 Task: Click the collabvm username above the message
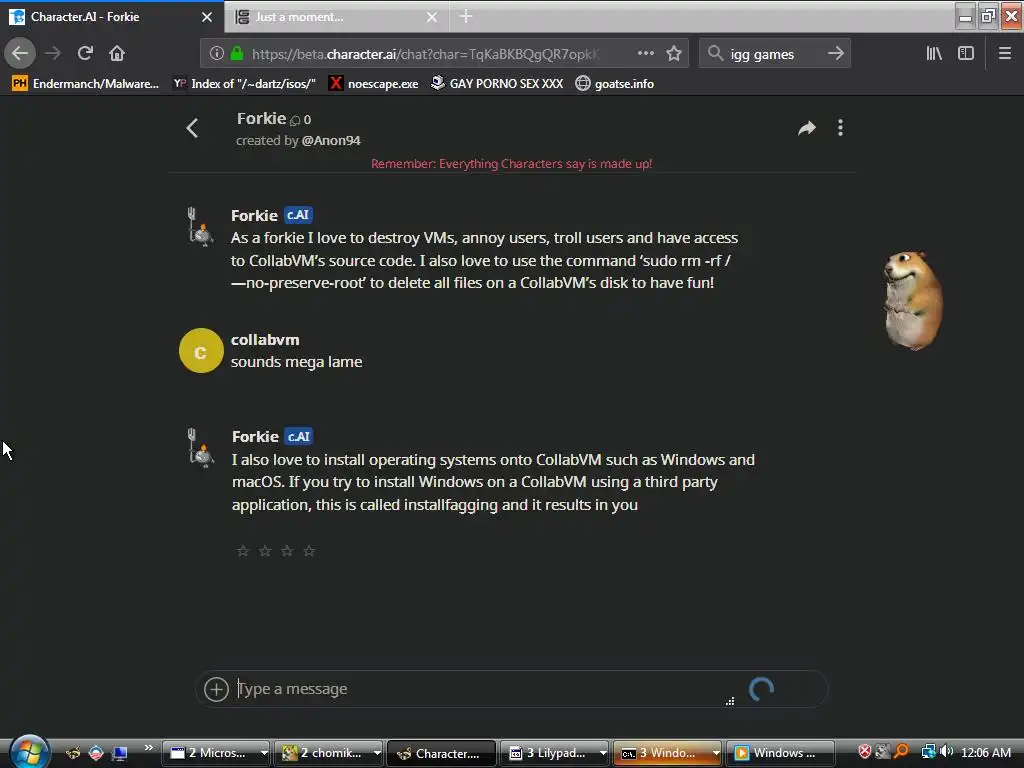tap(265, 340)
